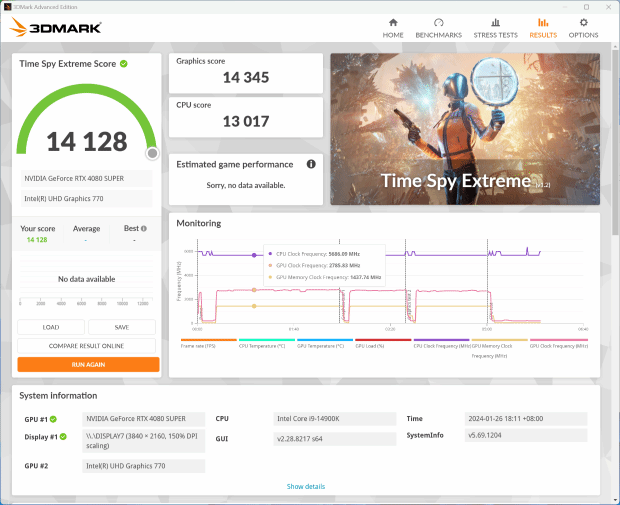Click the CPU score value 13 017

point(246,121)
